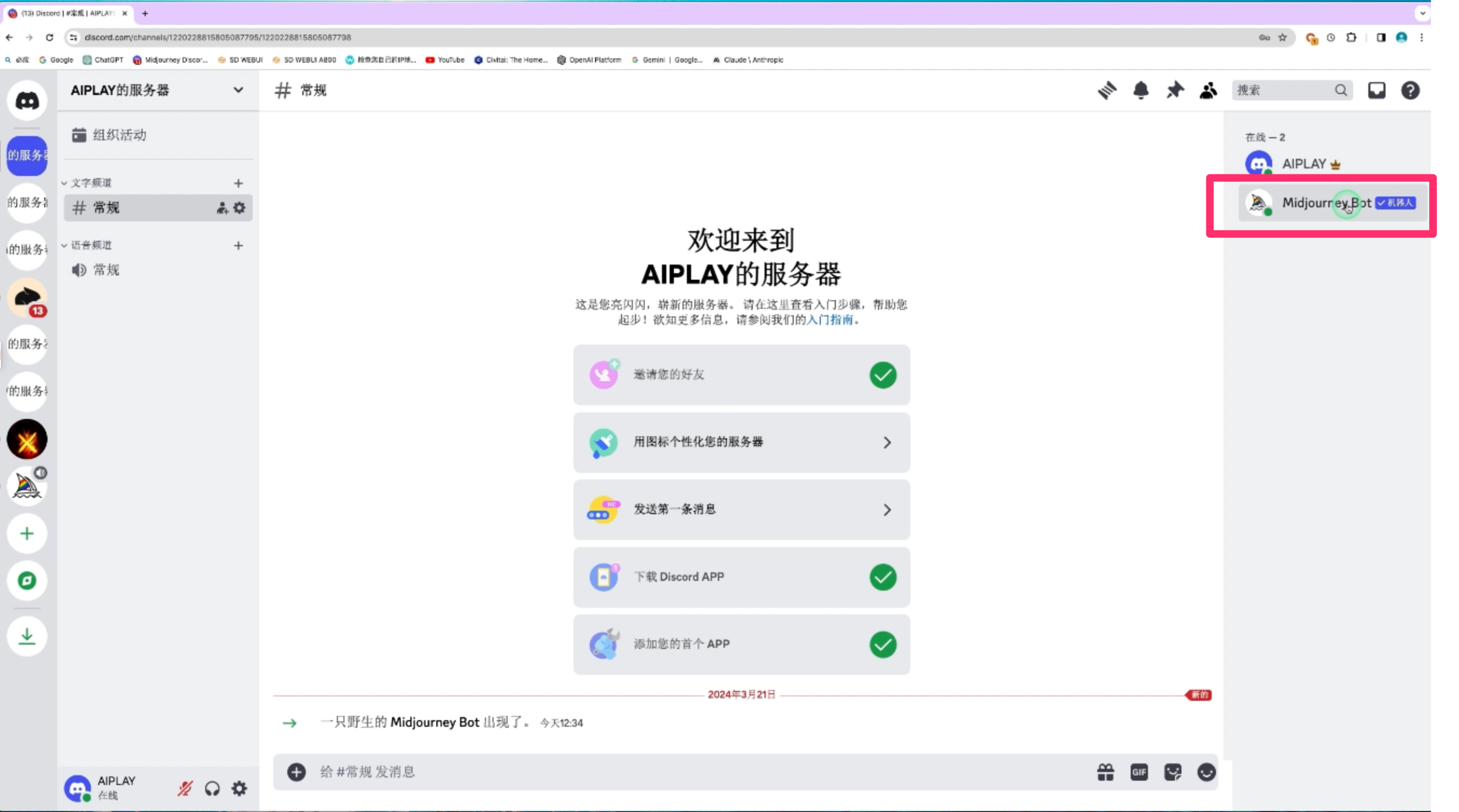The width and height of the screenshot is (1459, 812).
Task: Open notification settings bell icon
Action: pos(1141,90)
